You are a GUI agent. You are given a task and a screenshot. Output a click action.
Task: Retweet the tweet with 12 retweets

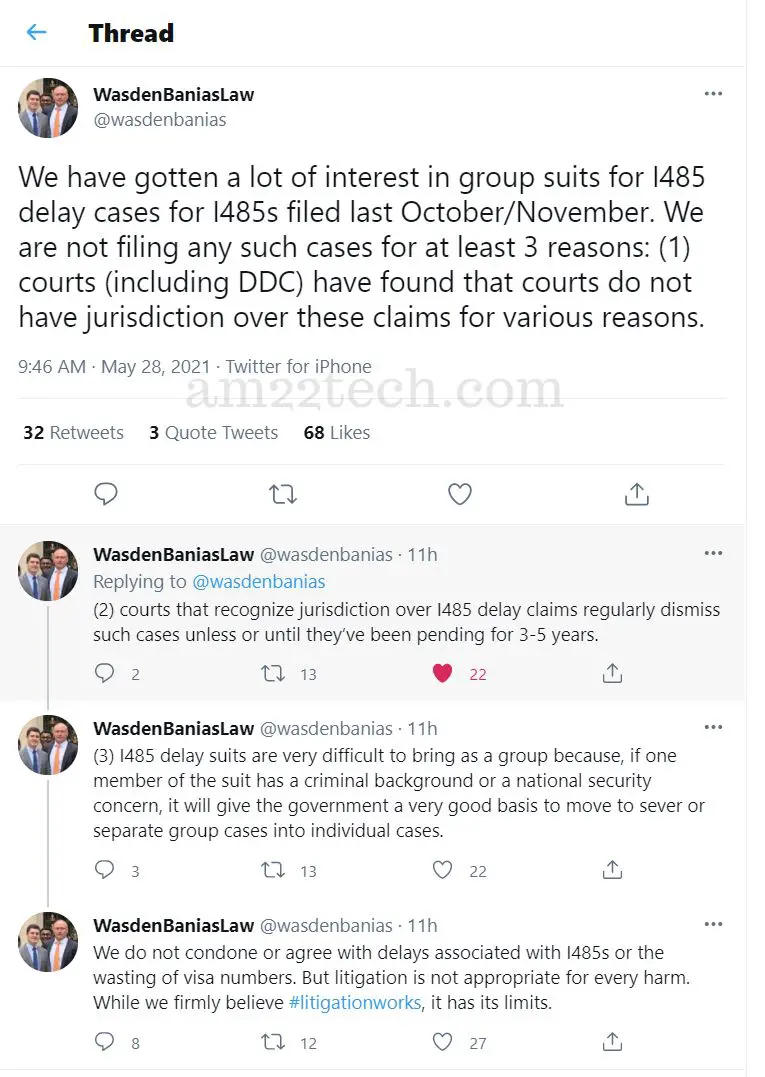pos(273,1042)
